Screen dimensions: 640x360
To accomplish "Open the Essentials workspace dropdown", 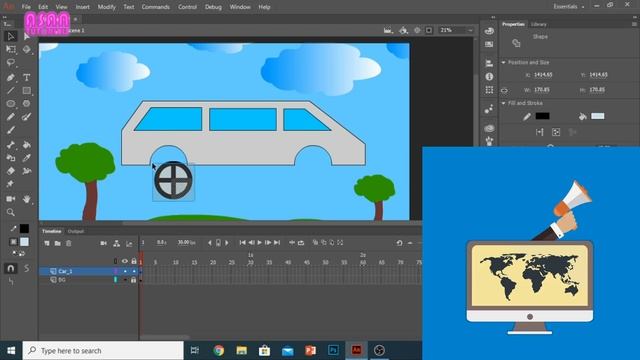I will tap(569, 7).
